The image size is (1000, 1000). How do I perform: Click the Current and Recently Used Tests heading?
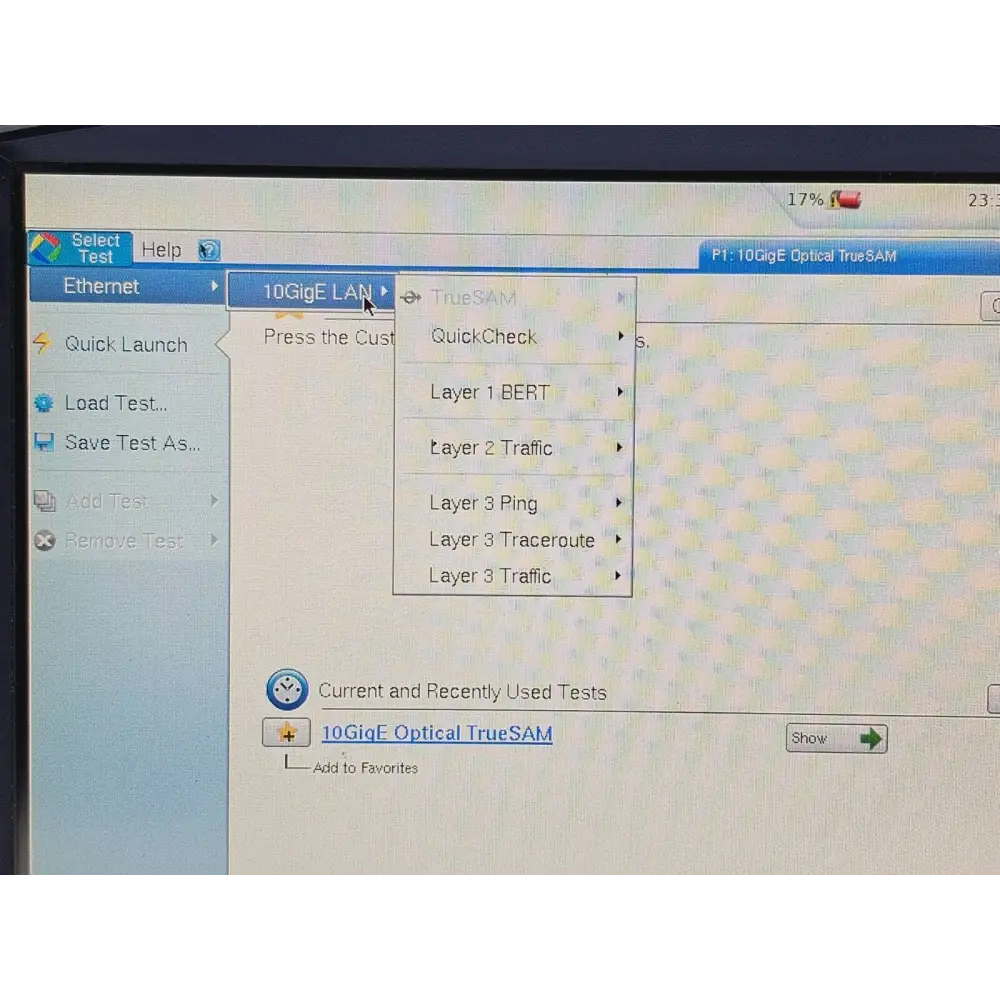point(462,691)
